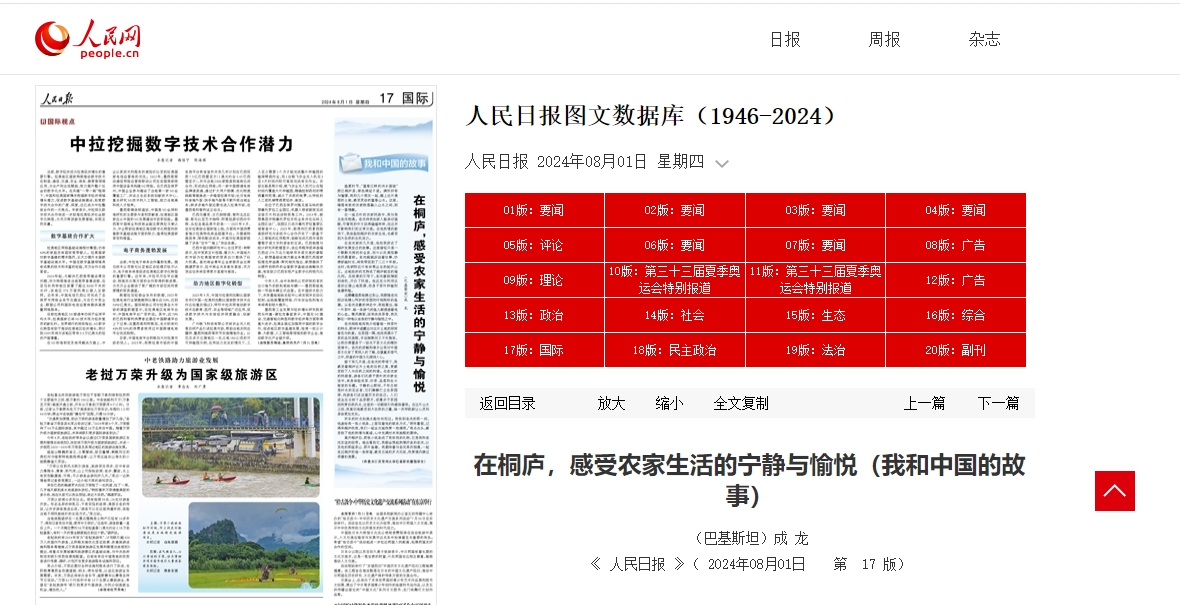
Task: Click the 中拉挖掘数字技术合作潜力 headline in the newspaper image
Action: click(x=181, y=144)
